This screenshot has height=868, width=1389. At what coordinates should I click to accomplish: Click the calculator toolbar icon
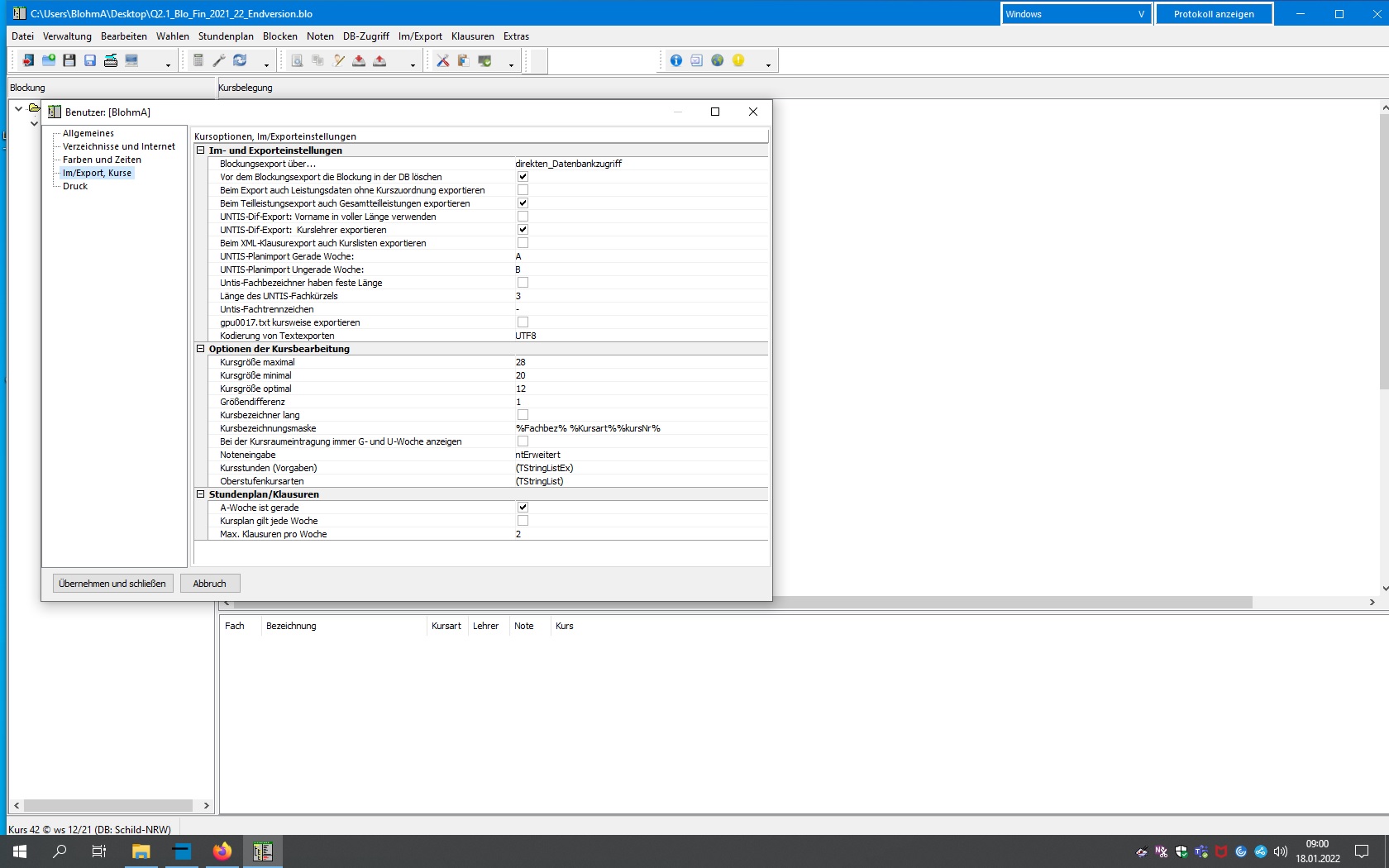click(x=198, y=60)
